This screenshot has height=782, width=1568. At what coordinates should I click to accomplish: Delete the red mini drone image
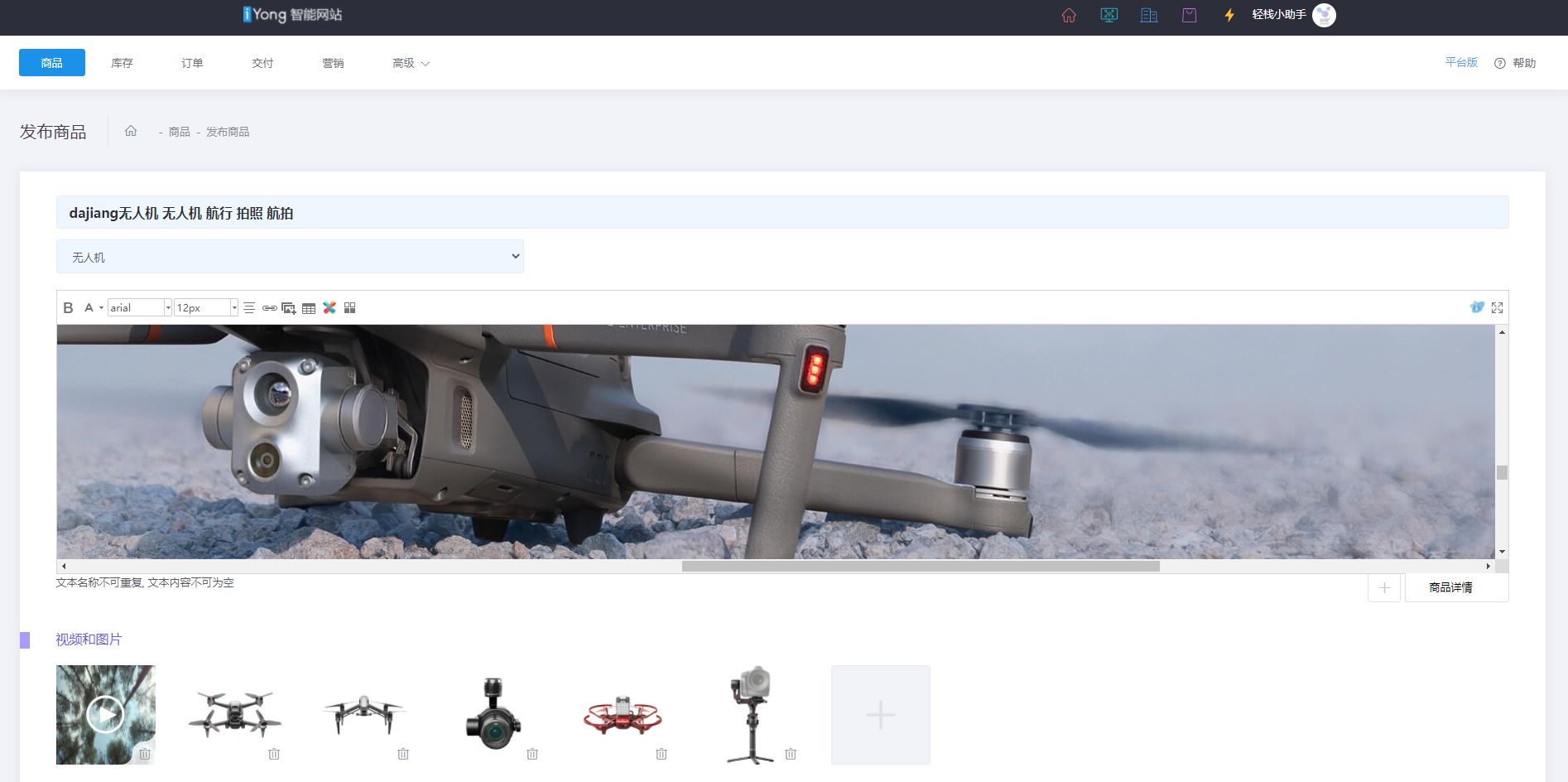(x=661, y=754)
